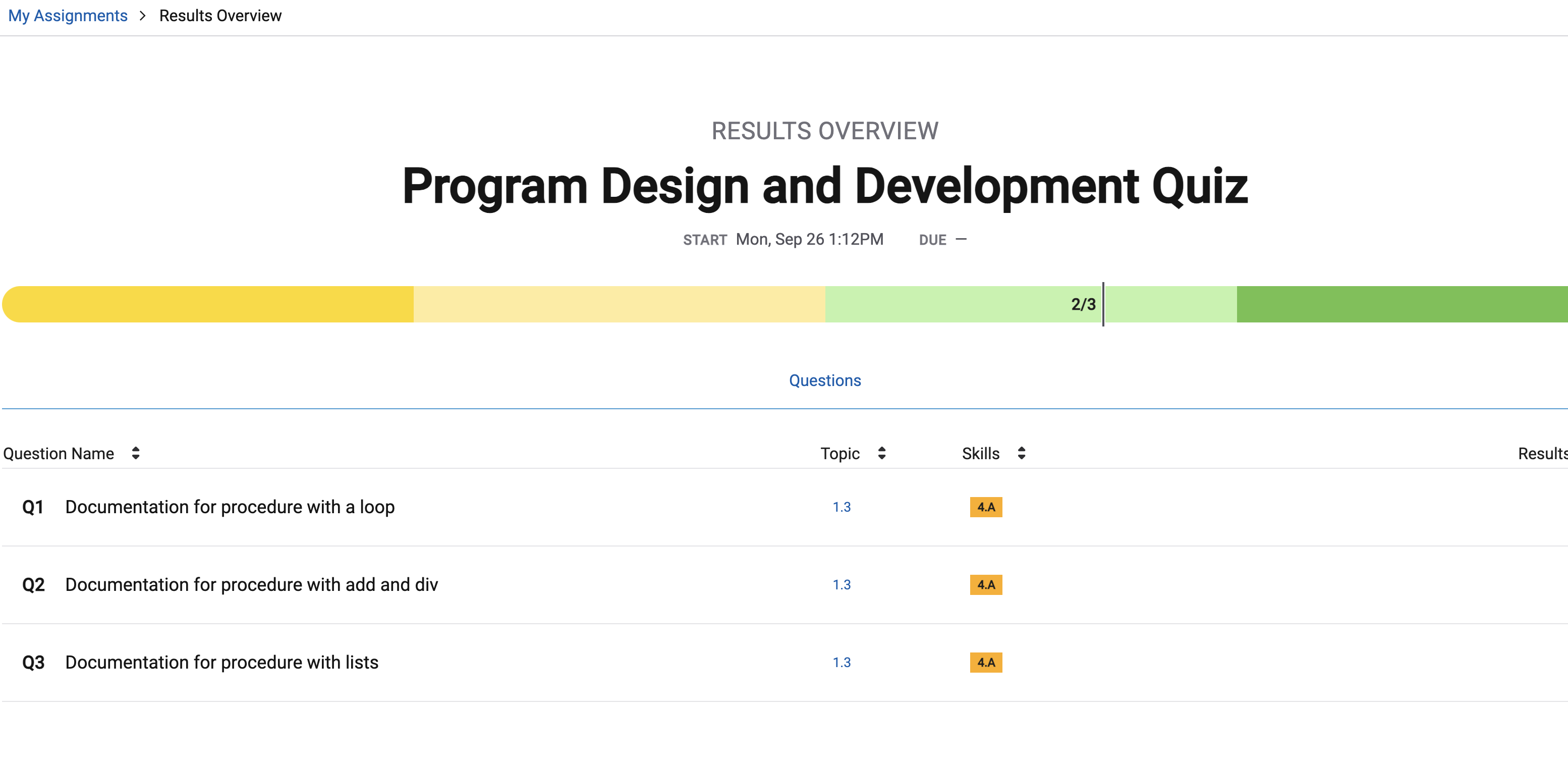Open Q2 Documentation for procedure with add and div
The height and width of the screenshot is (765, 1568).
click(x=251, y=585)
